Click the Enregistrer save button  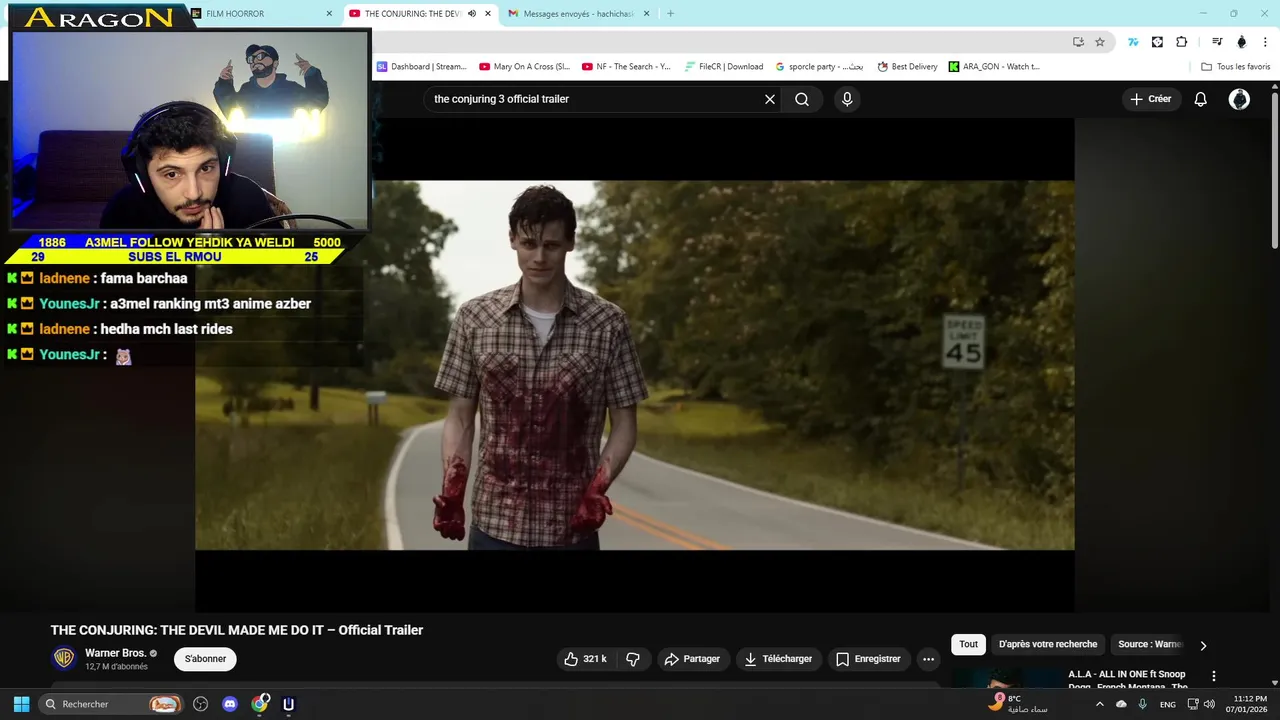coord(868,659)
